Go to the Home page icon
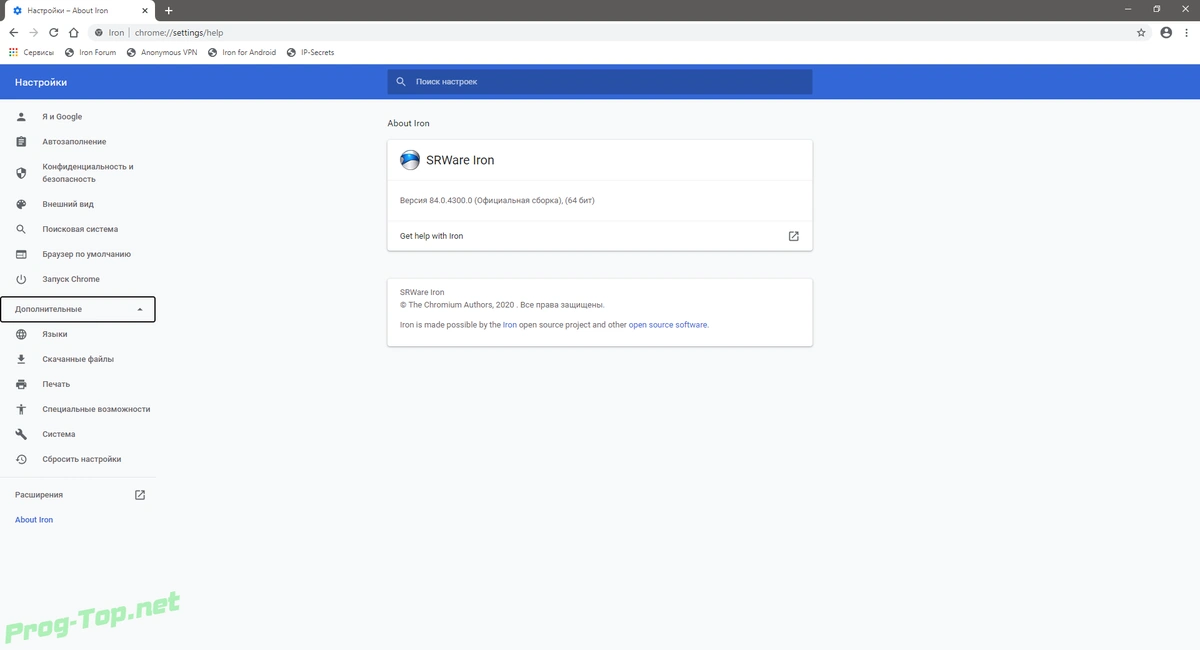Viewport: 1200px width, 650px height. pos(74,32)
